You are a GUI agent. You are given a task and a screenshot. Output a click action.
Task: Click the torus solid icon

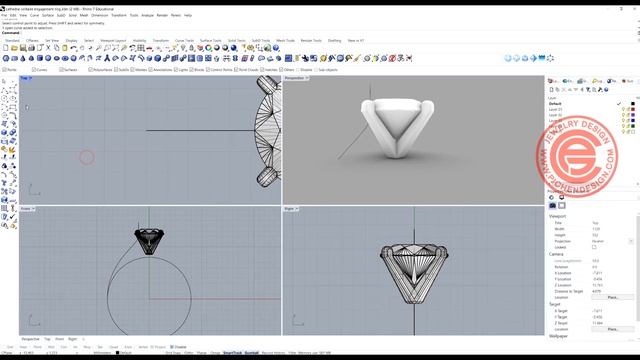point(65,58)
